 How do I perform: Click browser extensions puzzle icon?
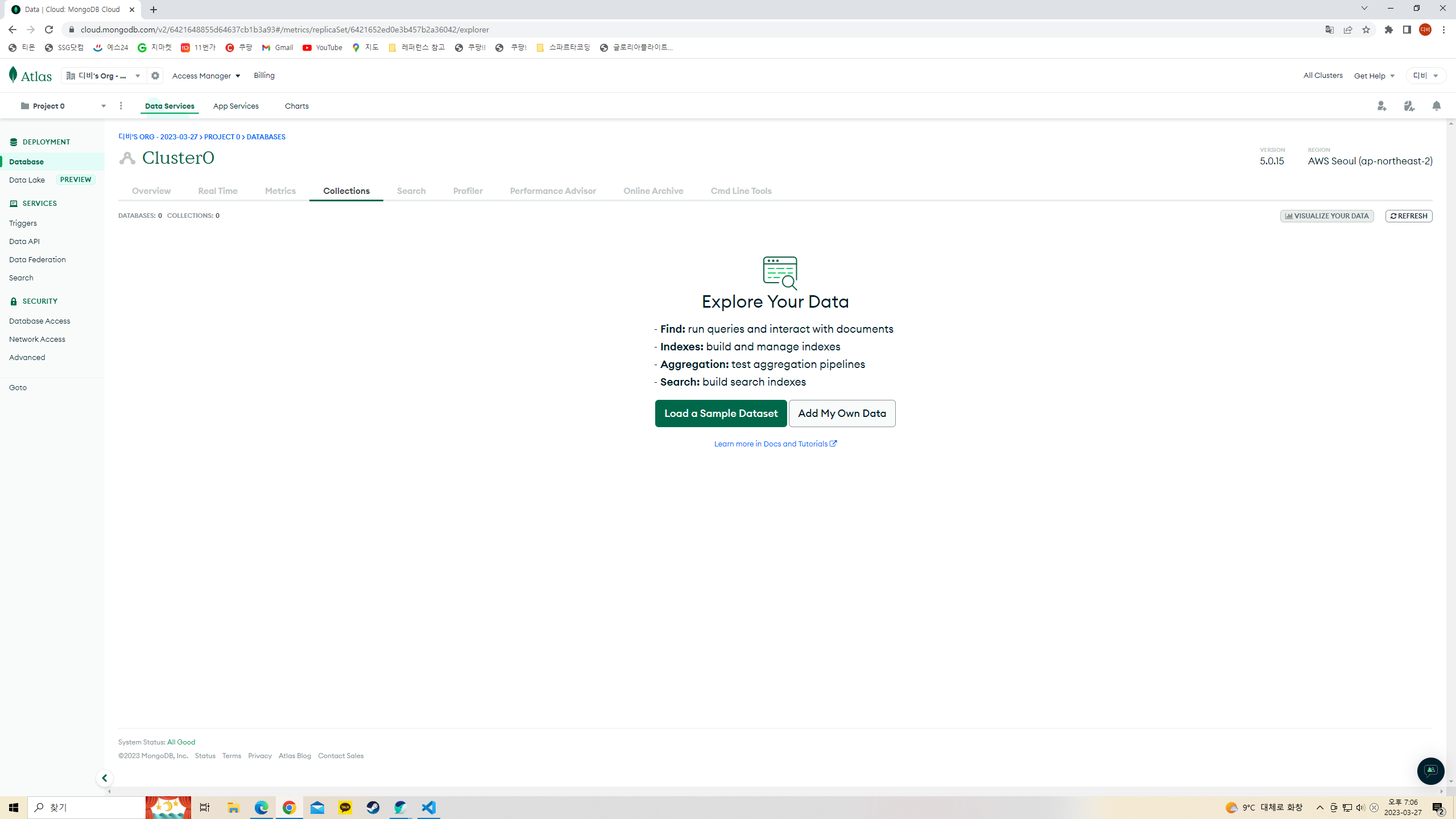point(1389,30)
